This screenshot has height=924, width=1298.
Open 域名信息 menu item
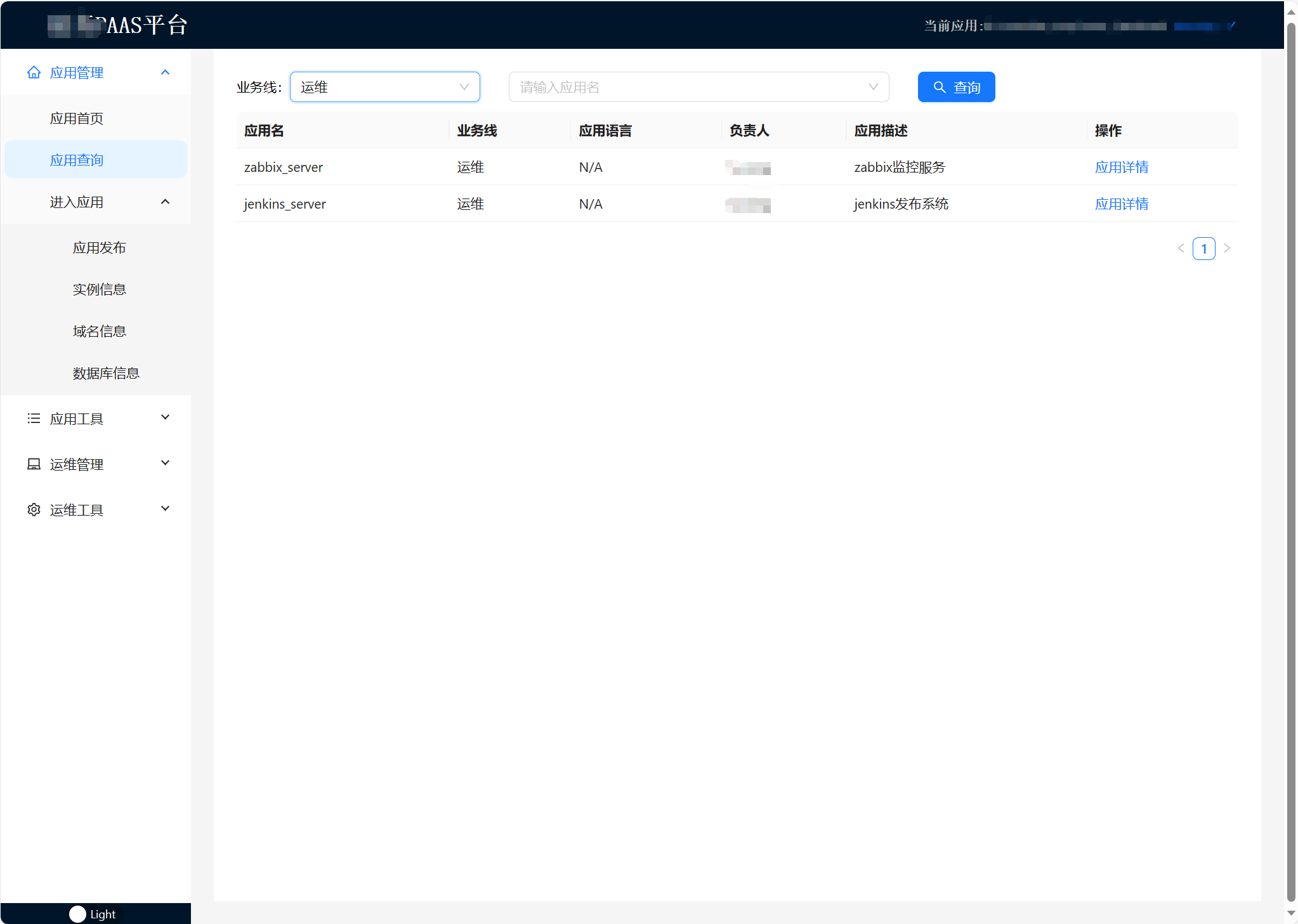(x=96, y=332)
